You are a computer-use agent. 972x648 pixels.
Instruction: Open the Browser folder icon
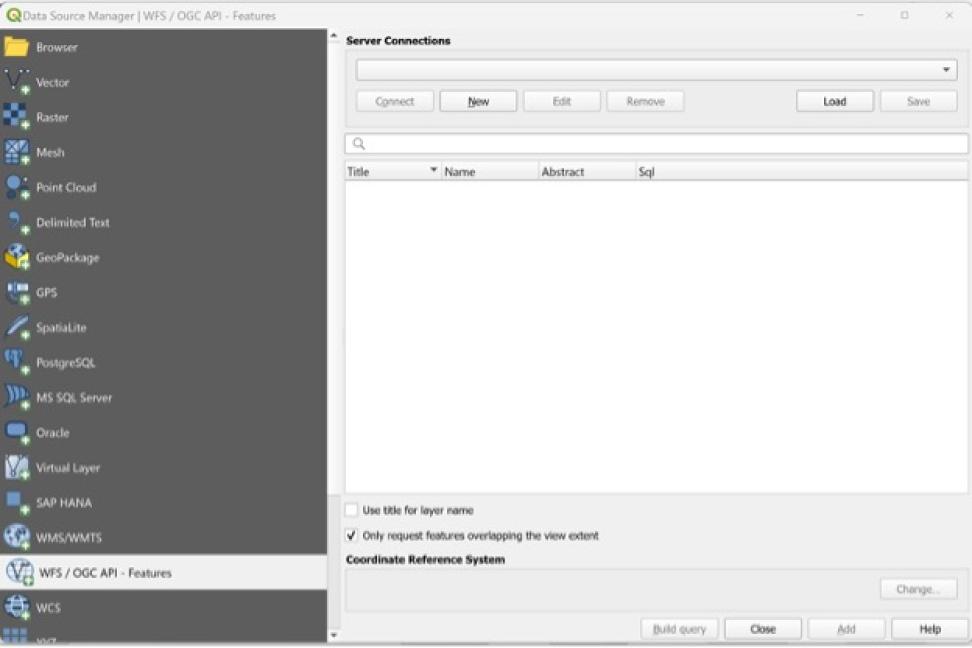tap(16, 47)
